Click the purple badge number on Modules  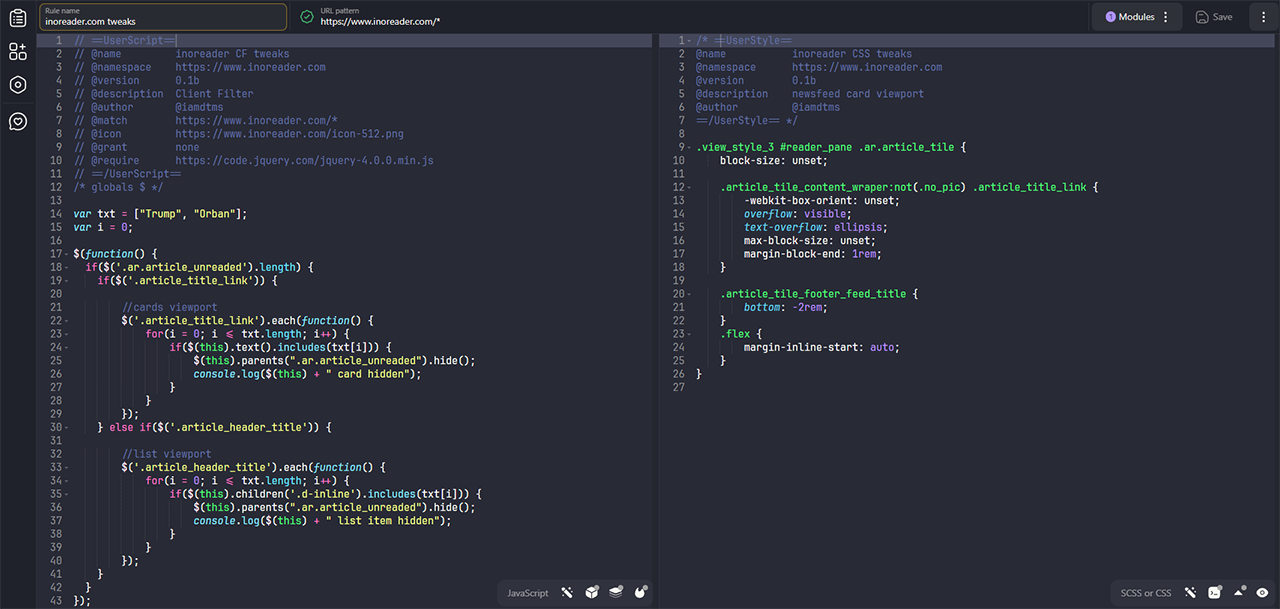[1110, 17]
